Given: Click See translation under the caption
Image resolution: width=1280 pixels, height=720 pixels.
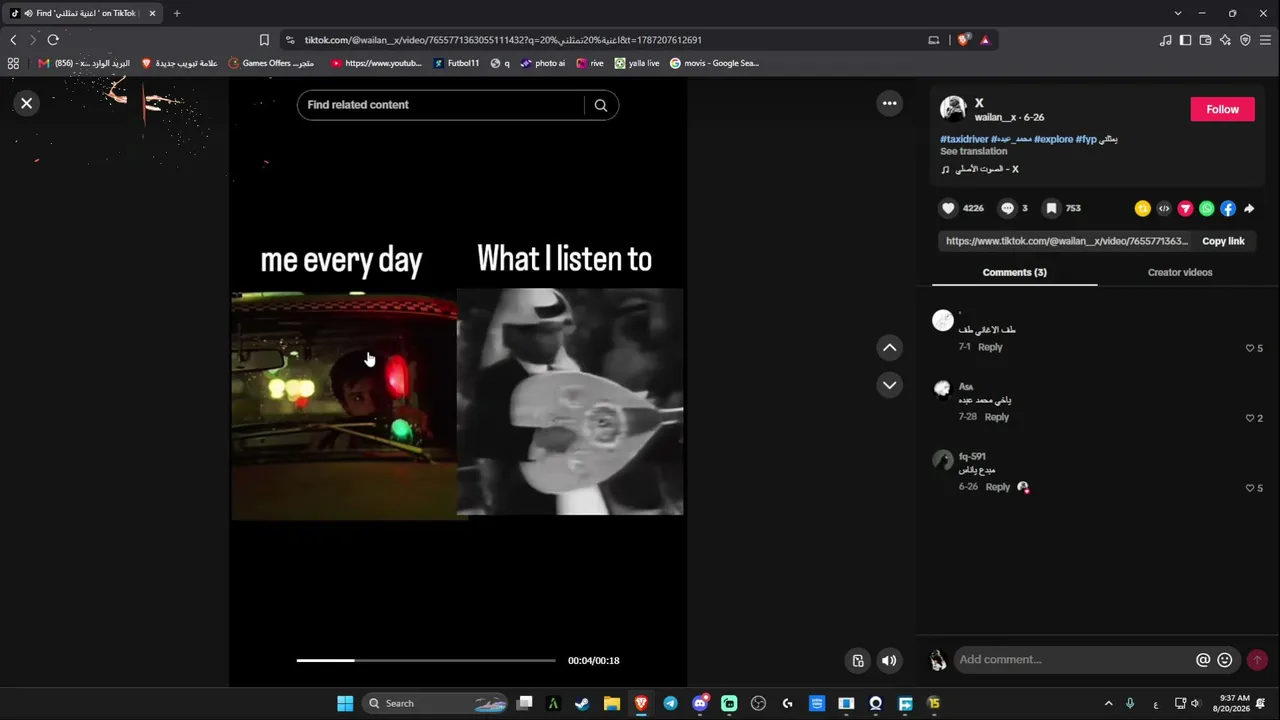Looking at the screenshot, I should tap(973, 152).
